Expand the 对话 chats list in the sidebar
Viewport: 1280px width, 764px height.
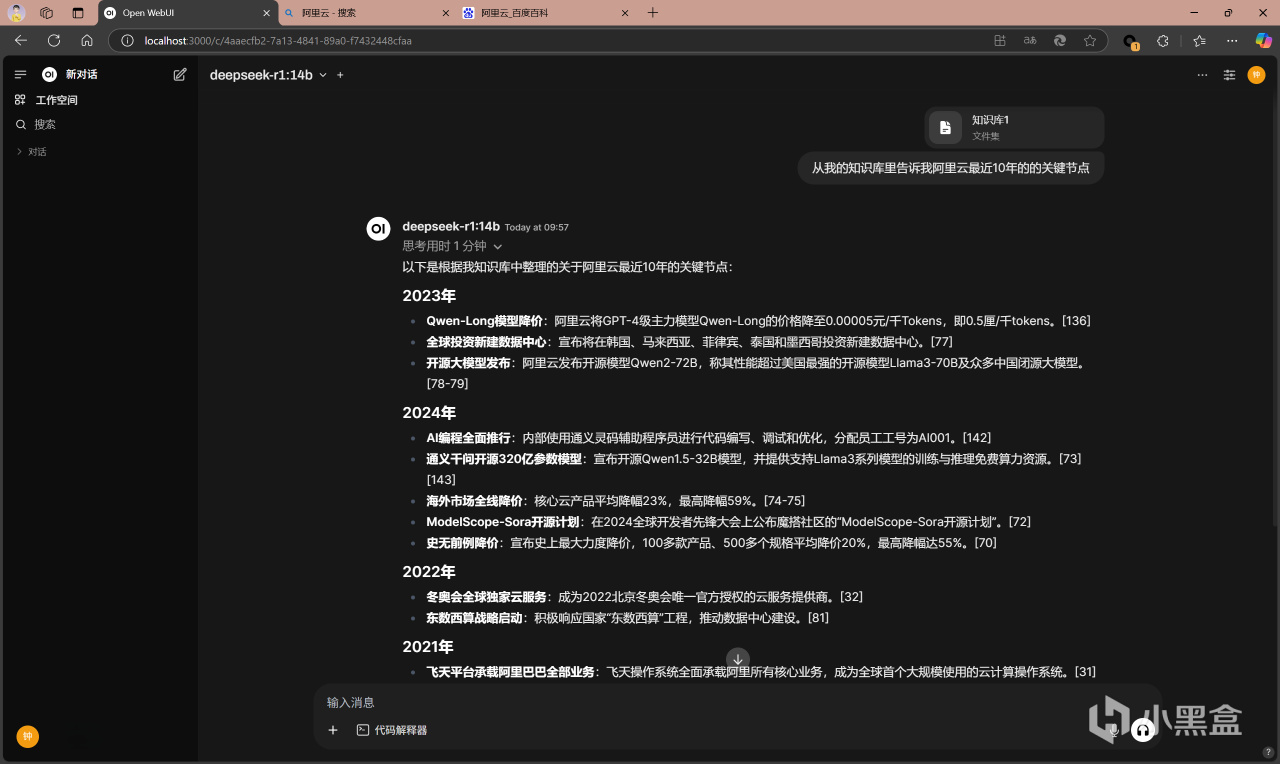pos(31,152)
